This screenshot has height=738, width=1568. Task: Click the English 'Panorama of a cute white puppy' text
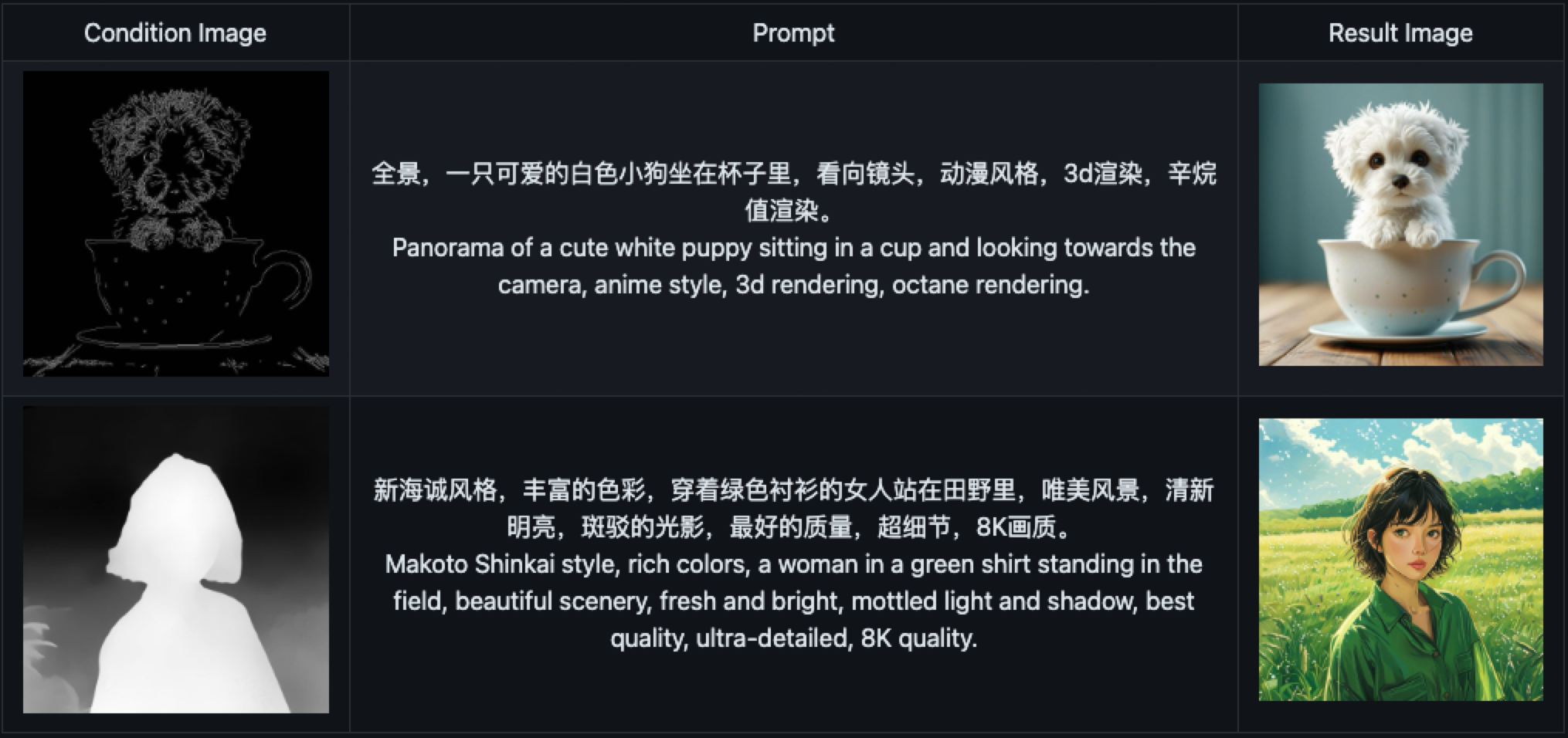pos(793,266)
